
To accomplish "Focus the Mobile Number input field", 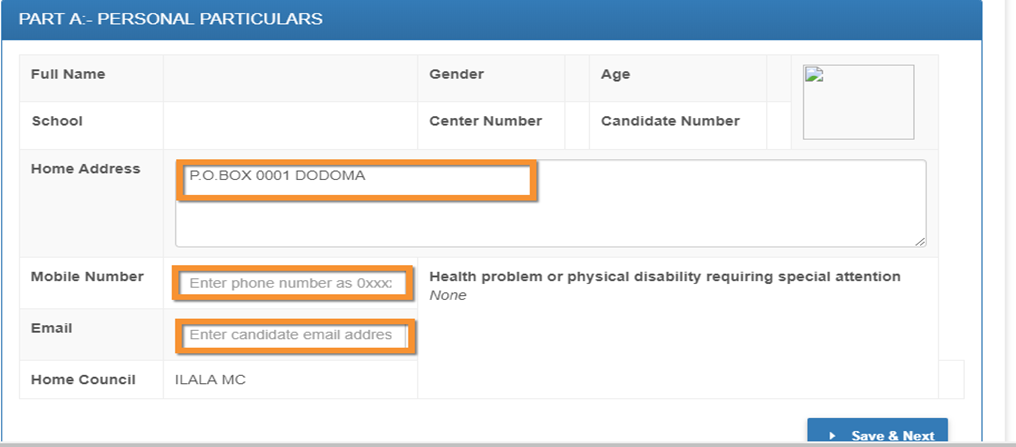I will click(297, 284).
